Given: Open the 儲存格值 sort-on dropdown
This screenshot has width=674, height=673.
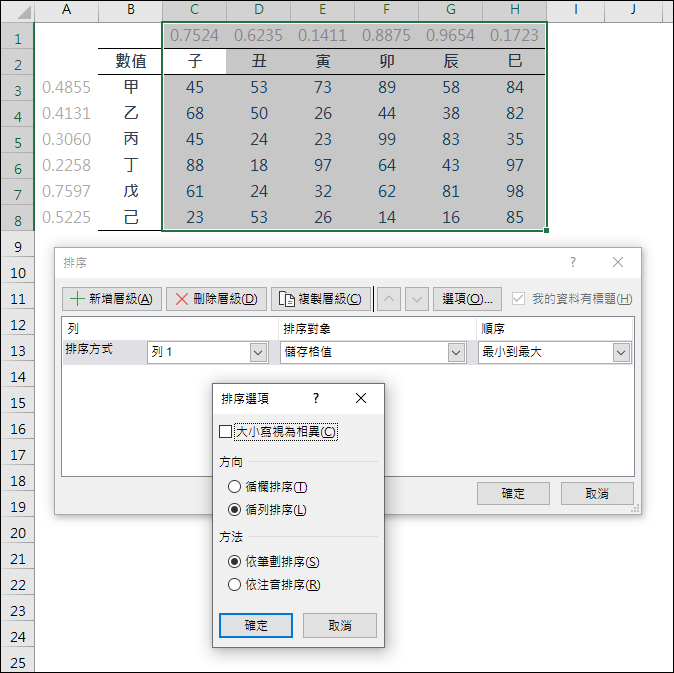Looking at the screenshot, I should (x=456, y=352).
